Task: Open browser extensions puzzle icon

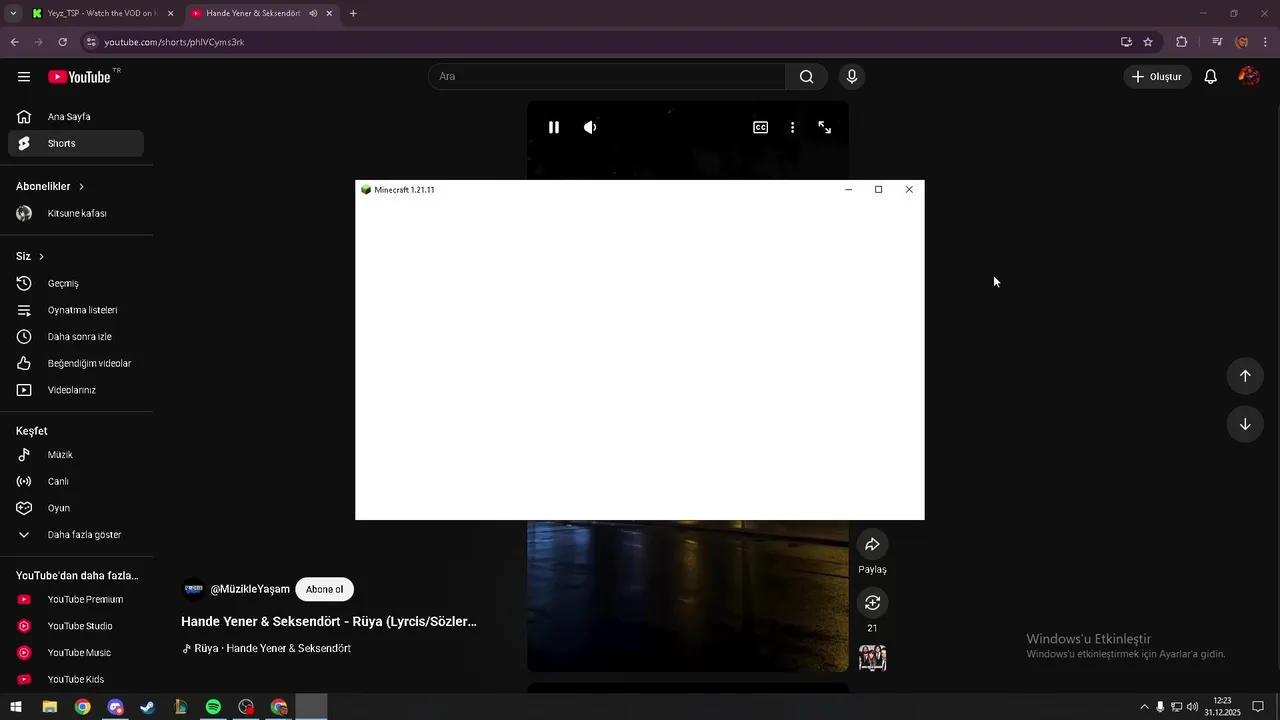Action: click(x=1181, y=42)
